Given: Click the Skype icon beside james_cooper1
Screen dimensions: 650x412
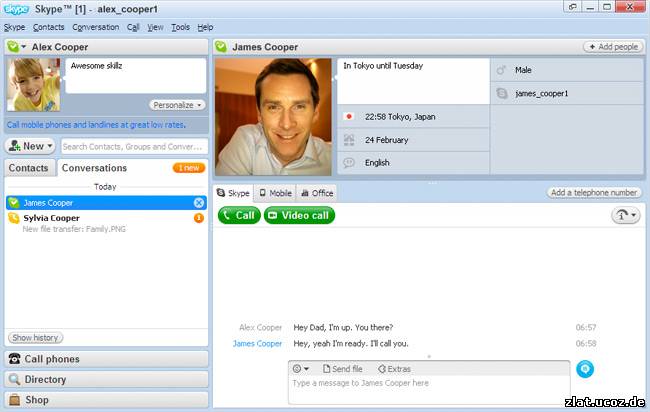Looking at the screenshot, I should click(502, 93).
